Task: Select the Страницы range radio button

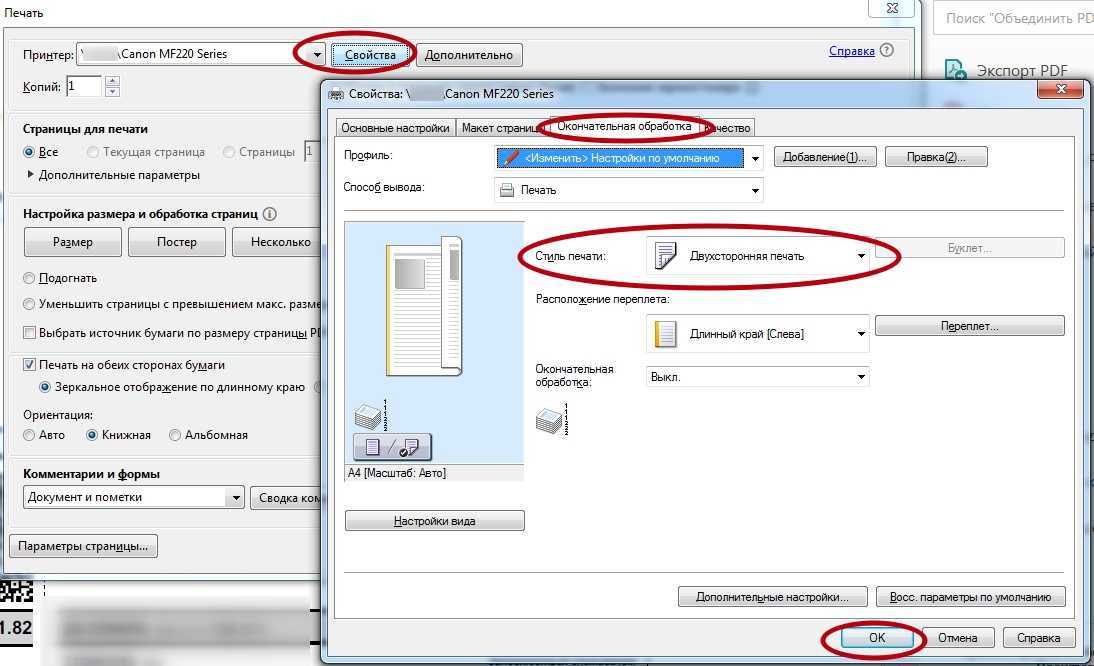Action: click(228, 152)
